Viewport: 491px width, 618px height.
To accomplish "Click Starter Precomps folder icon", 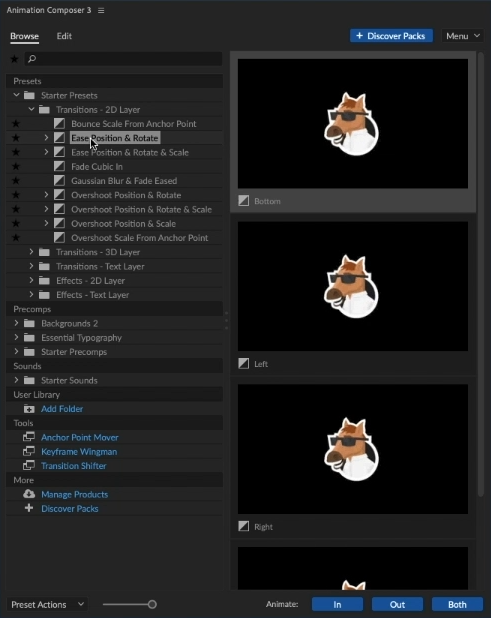I will pyautogui.click(x=29, y=352).
